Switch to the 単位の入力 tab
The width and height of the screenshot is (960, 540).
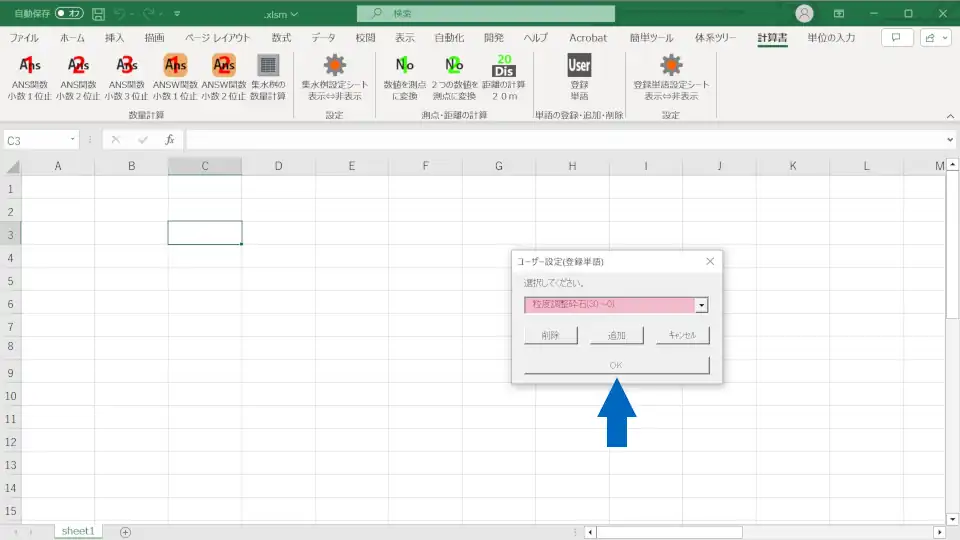pos(831,38)
